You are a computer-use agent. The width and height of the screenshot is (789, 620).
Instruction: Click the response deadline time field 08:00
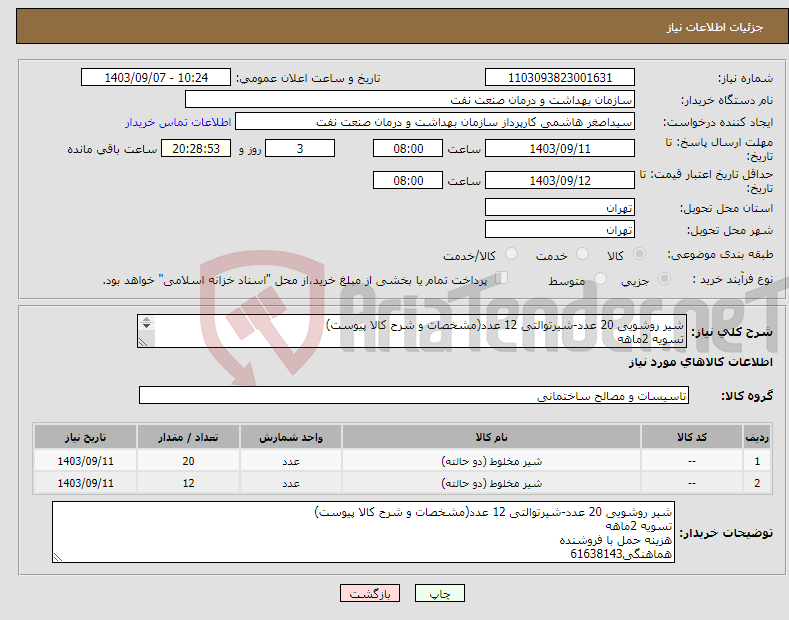coord(408,148)
